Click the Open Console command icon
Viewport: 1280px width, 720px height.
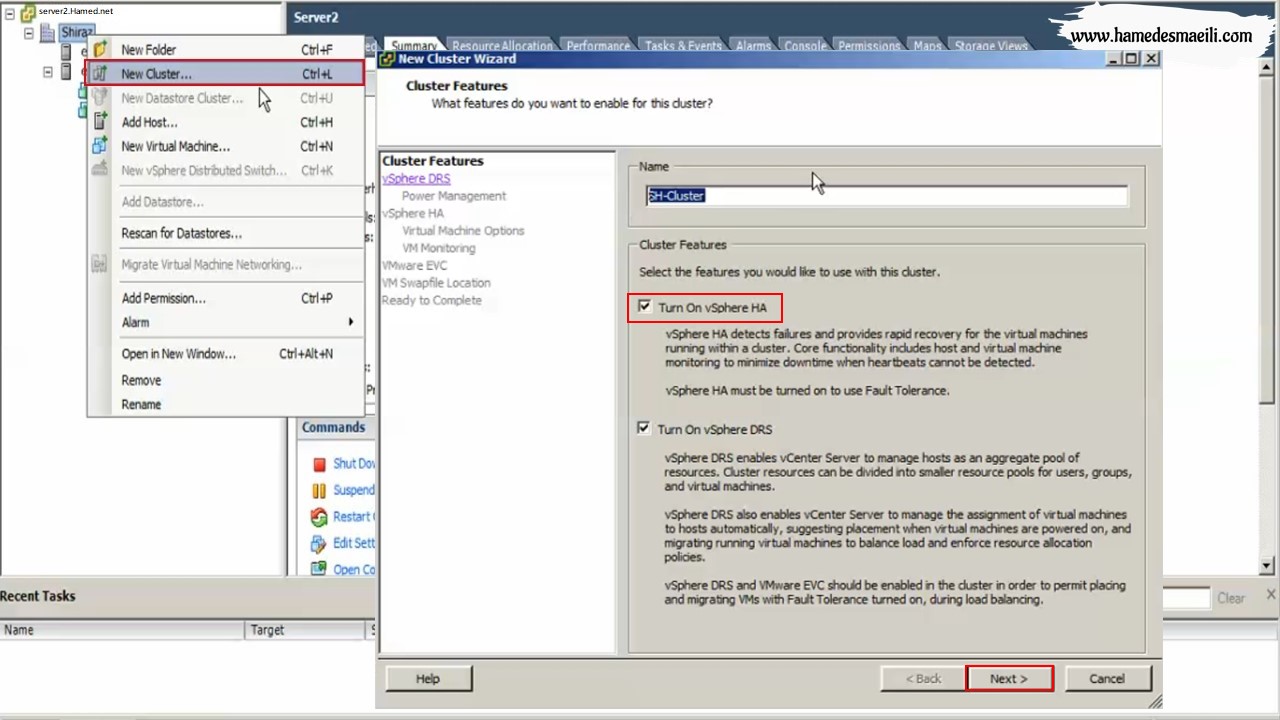tap(319, 569)
